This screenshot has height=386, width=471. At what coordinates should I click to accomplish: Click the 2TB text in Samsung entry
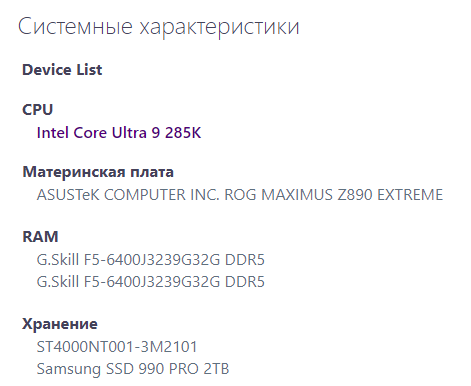[216, 369]
